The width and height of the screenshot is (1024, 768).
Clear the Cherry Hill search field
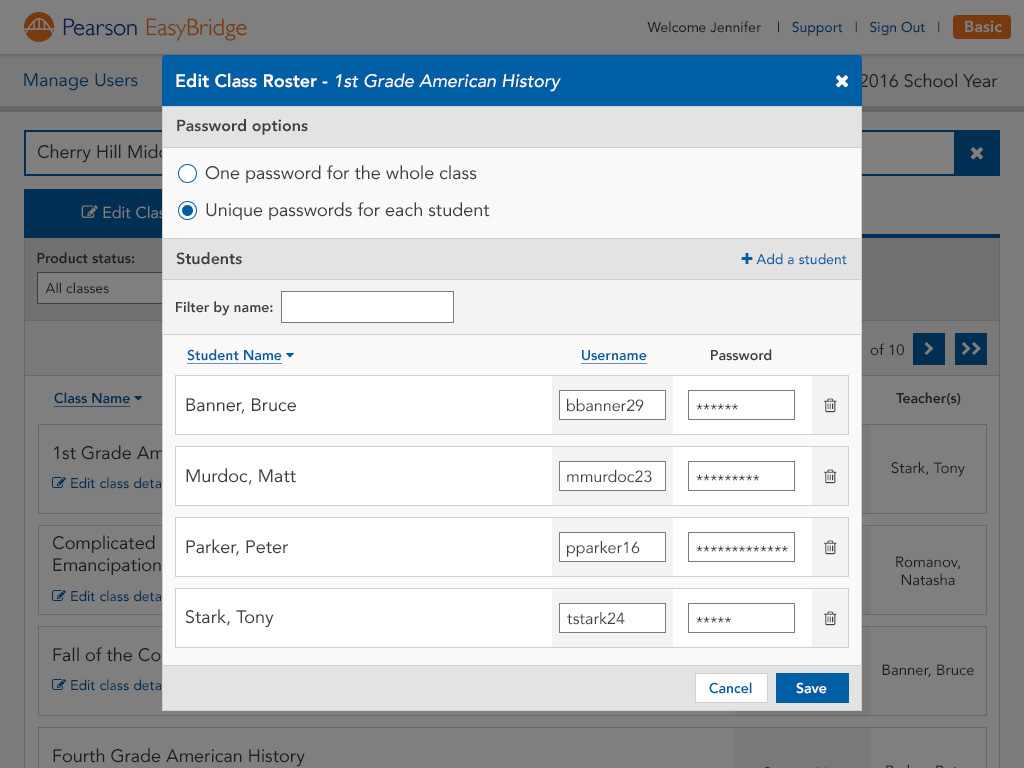[976, 153]
